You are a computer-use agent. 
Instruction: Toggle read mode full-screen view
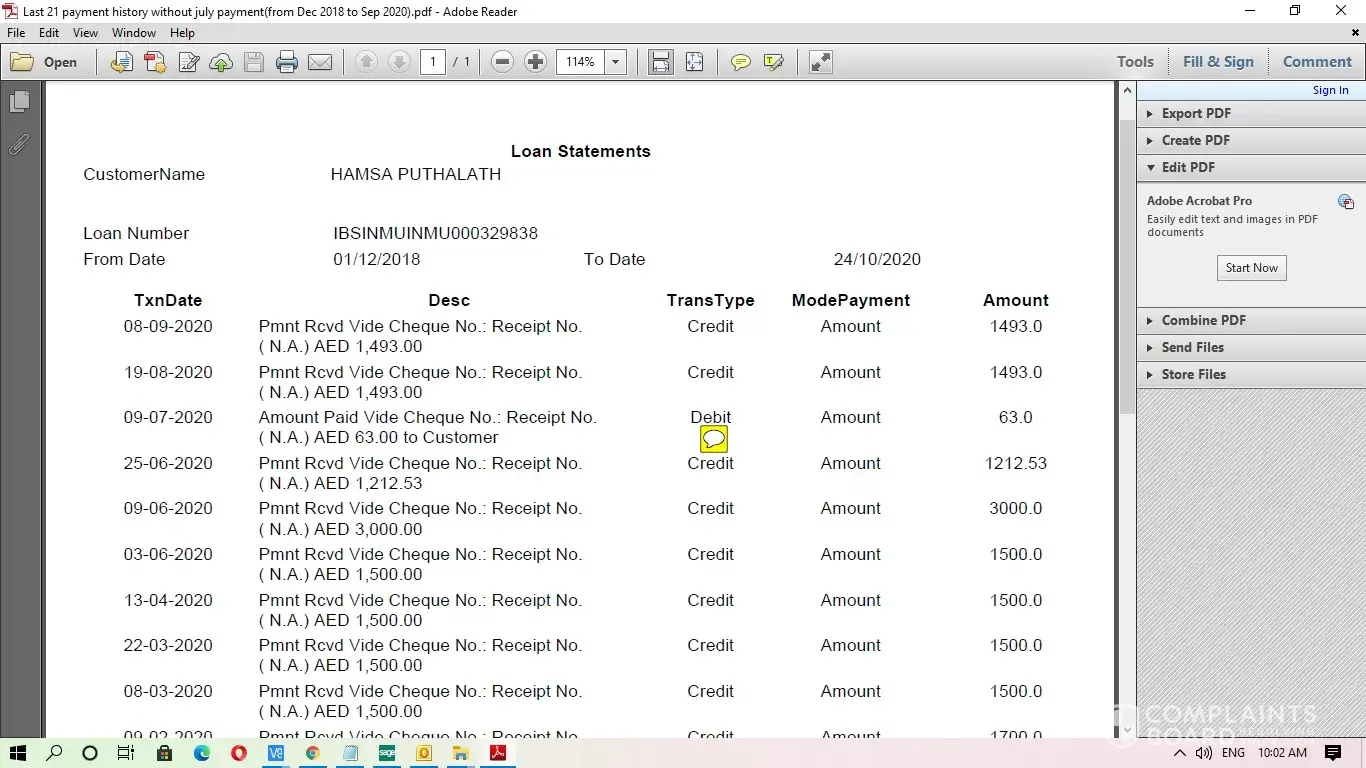821,62
